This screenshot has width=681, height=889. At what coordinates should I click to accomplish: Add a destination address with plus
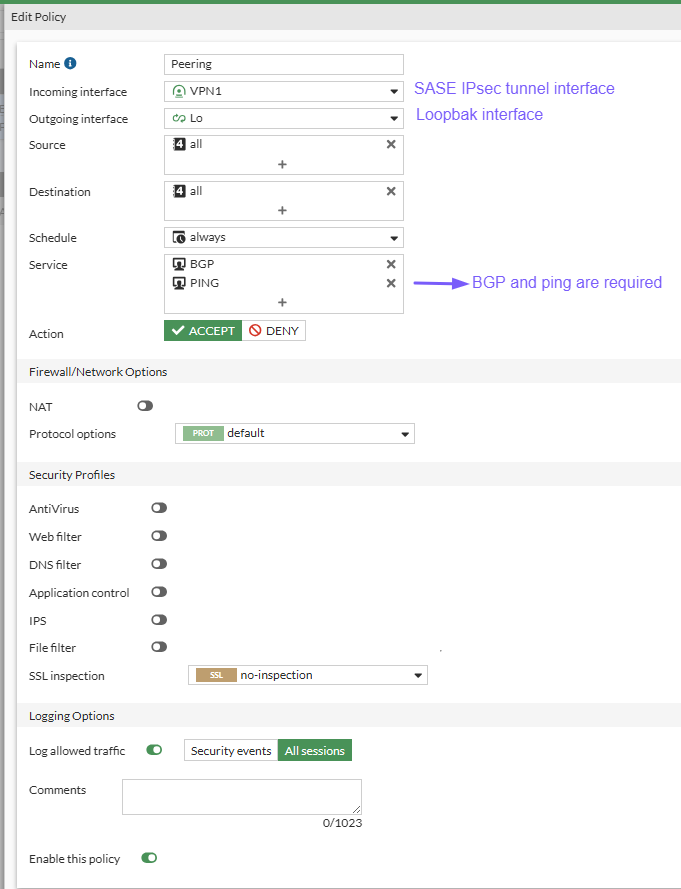(x=282, y=210)
